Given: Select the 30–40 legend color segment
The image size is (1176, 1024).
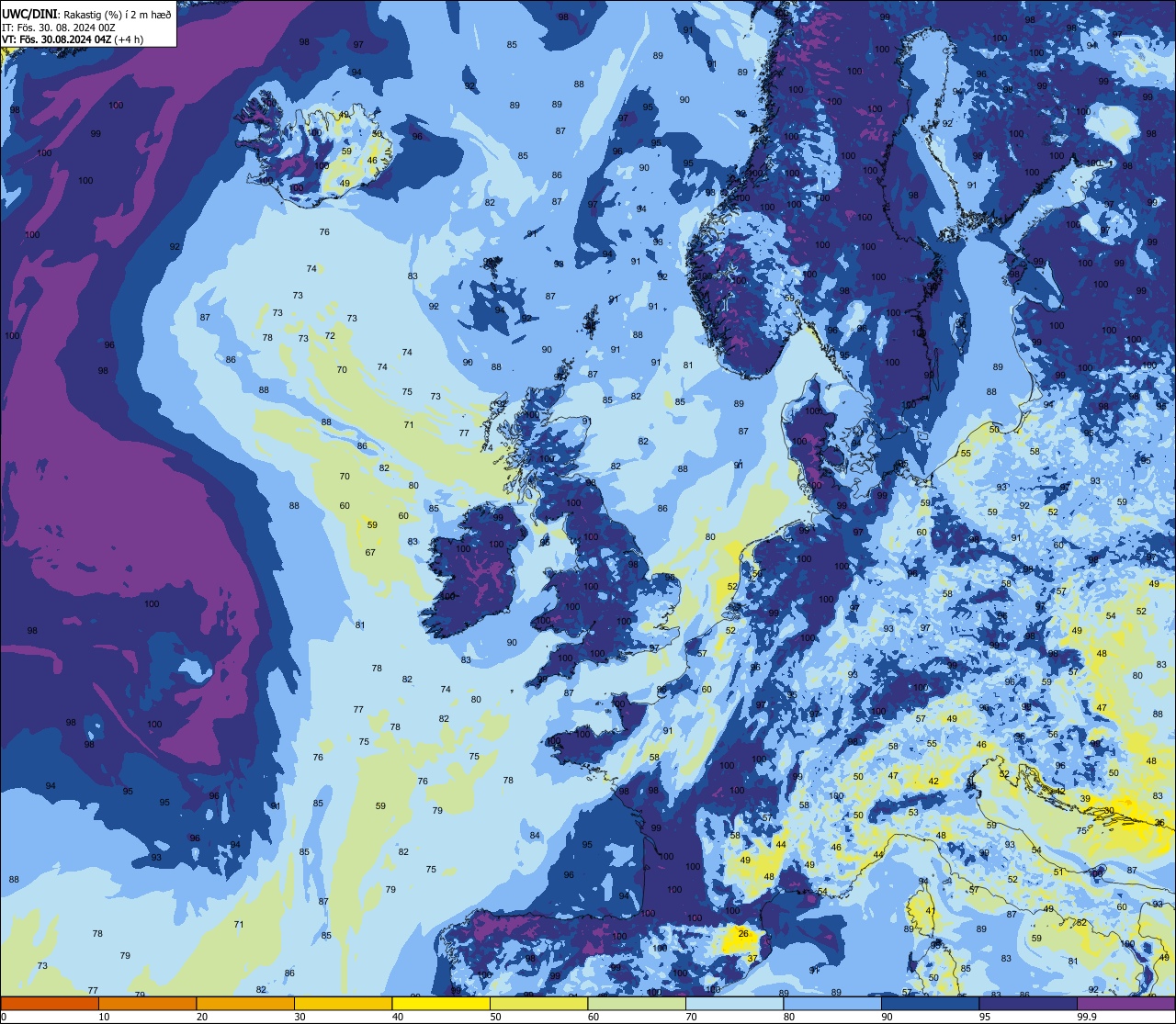Looking at the screenshot, I should 343,1004.
